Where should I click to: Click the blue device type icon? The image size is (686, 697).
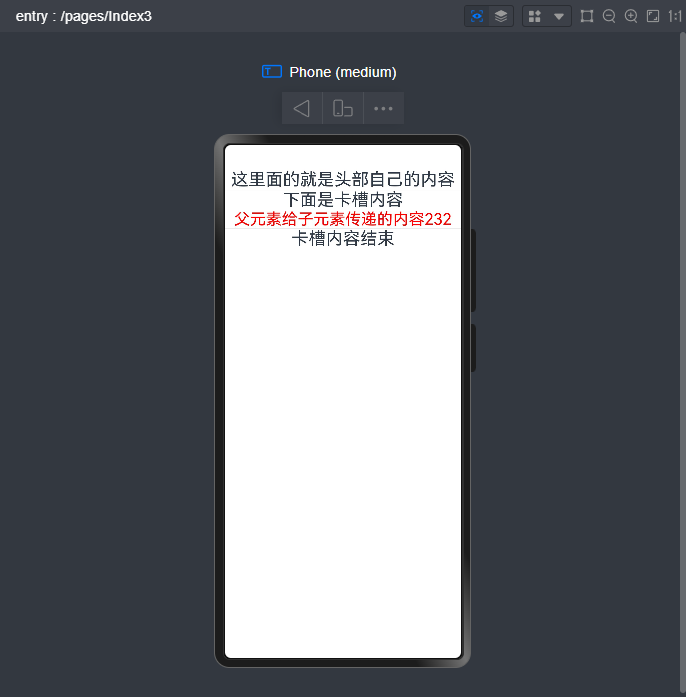[272, 72]
